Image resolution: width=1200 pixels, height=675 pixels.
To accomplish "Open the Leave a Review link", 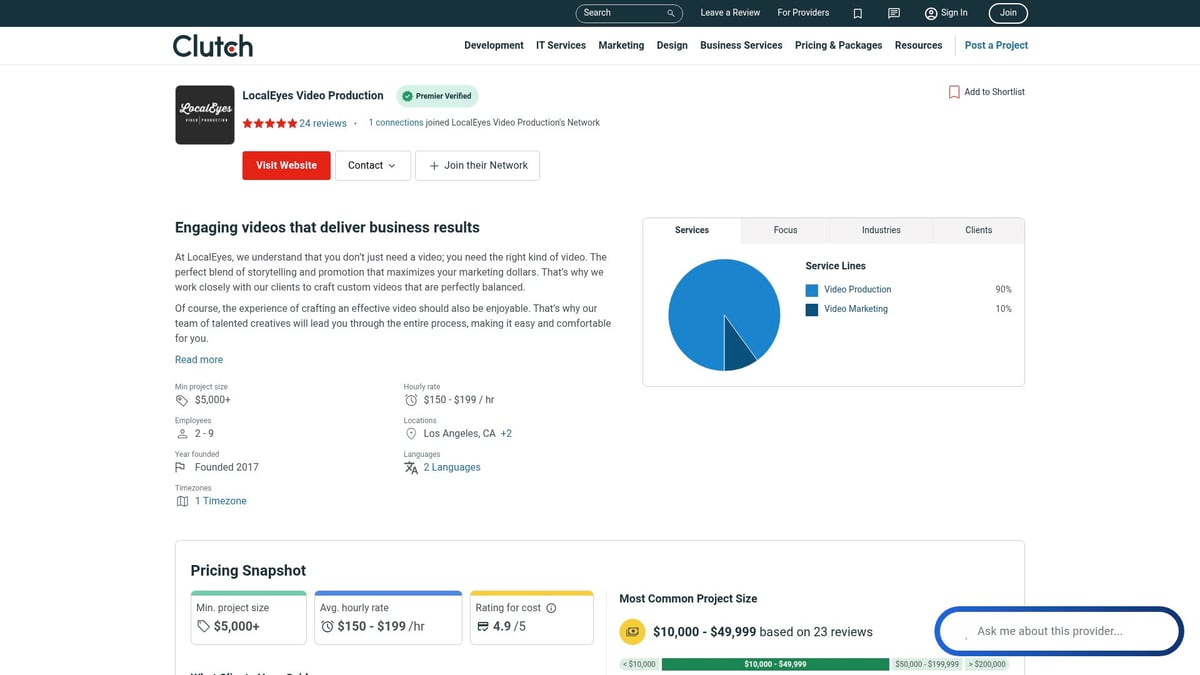I will pyautogui.click(x=730, y=13).
